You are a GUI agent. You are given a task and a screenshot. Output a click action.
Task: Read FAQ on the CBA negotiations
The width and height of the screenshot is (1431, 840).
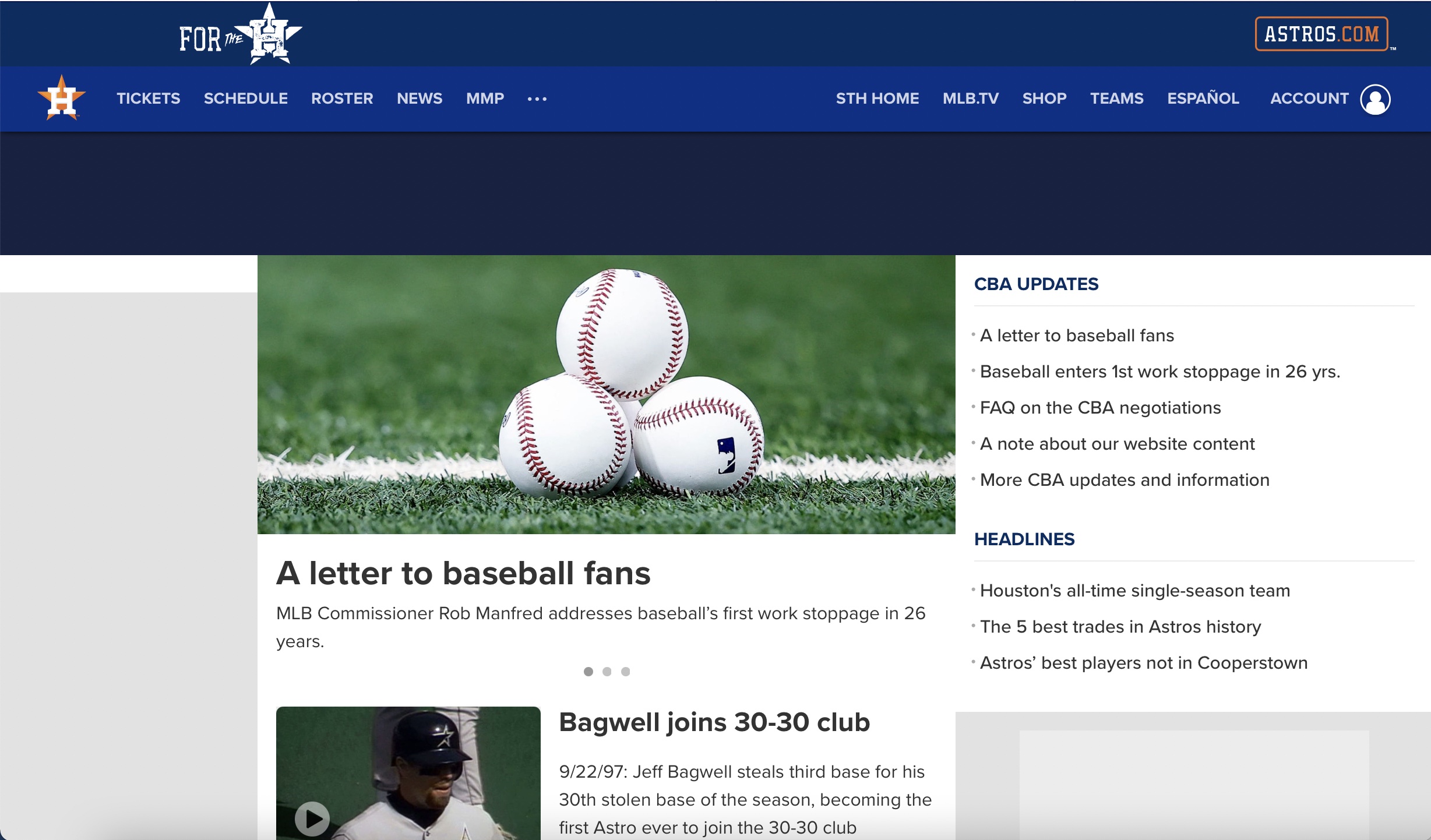pyautogui.click(x=1100, y=408)
